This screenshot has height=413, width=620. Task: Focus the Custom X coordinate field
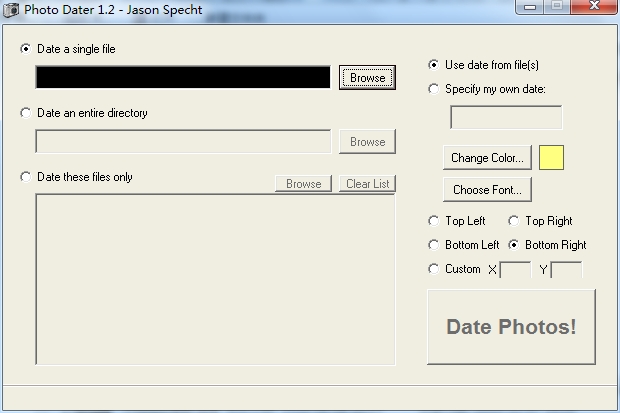coord(515,270)
